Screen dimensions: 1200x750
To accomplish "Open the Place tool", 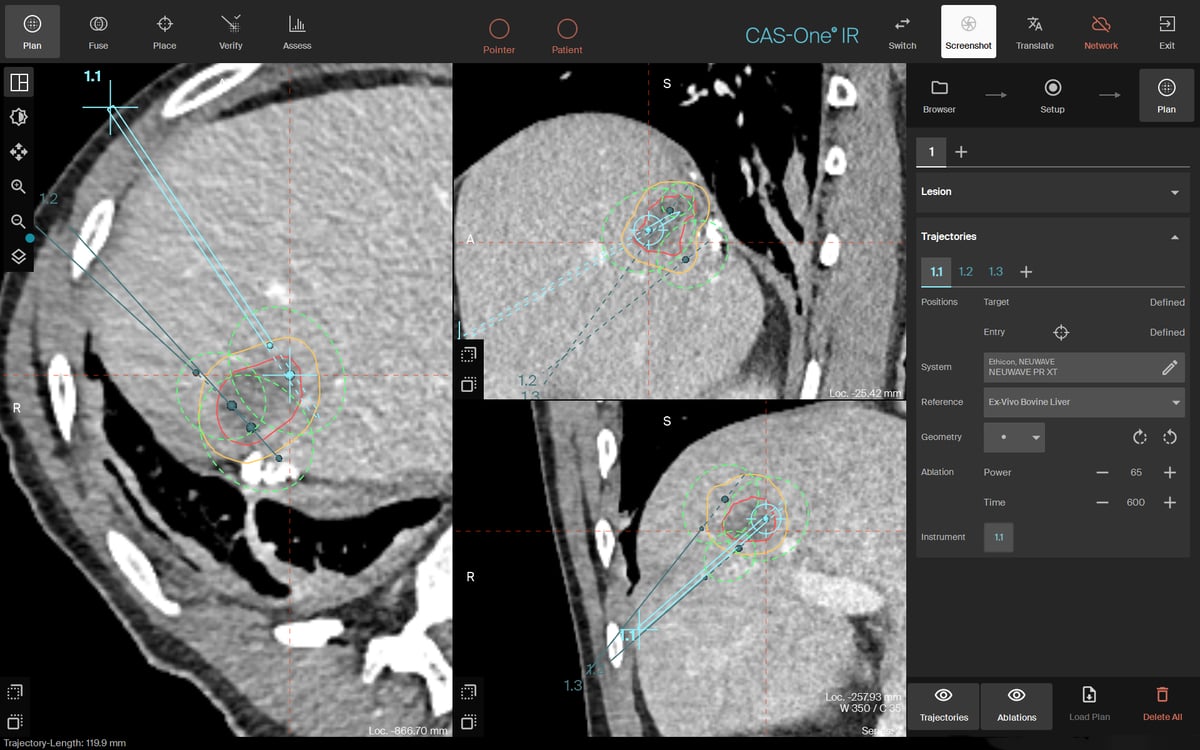I will [x=163, y=30].
